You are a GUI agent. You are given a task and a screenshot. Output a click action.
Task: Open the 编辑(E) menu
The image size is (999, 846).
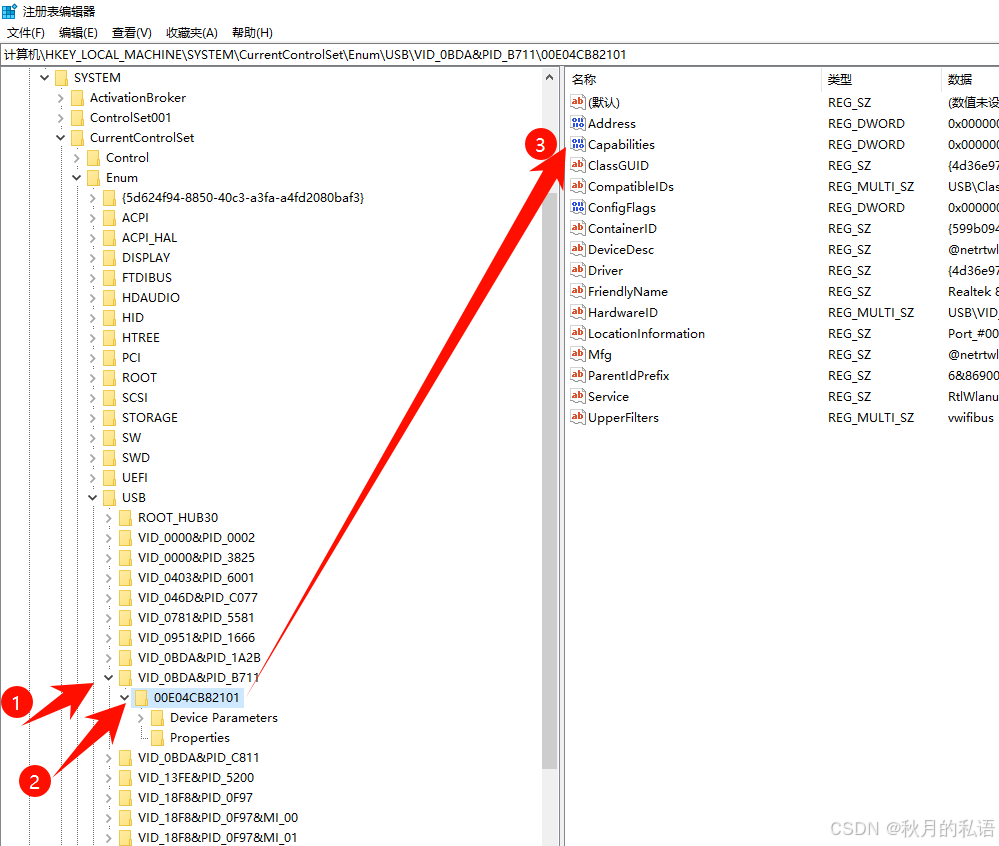click(x=78, y=32)
